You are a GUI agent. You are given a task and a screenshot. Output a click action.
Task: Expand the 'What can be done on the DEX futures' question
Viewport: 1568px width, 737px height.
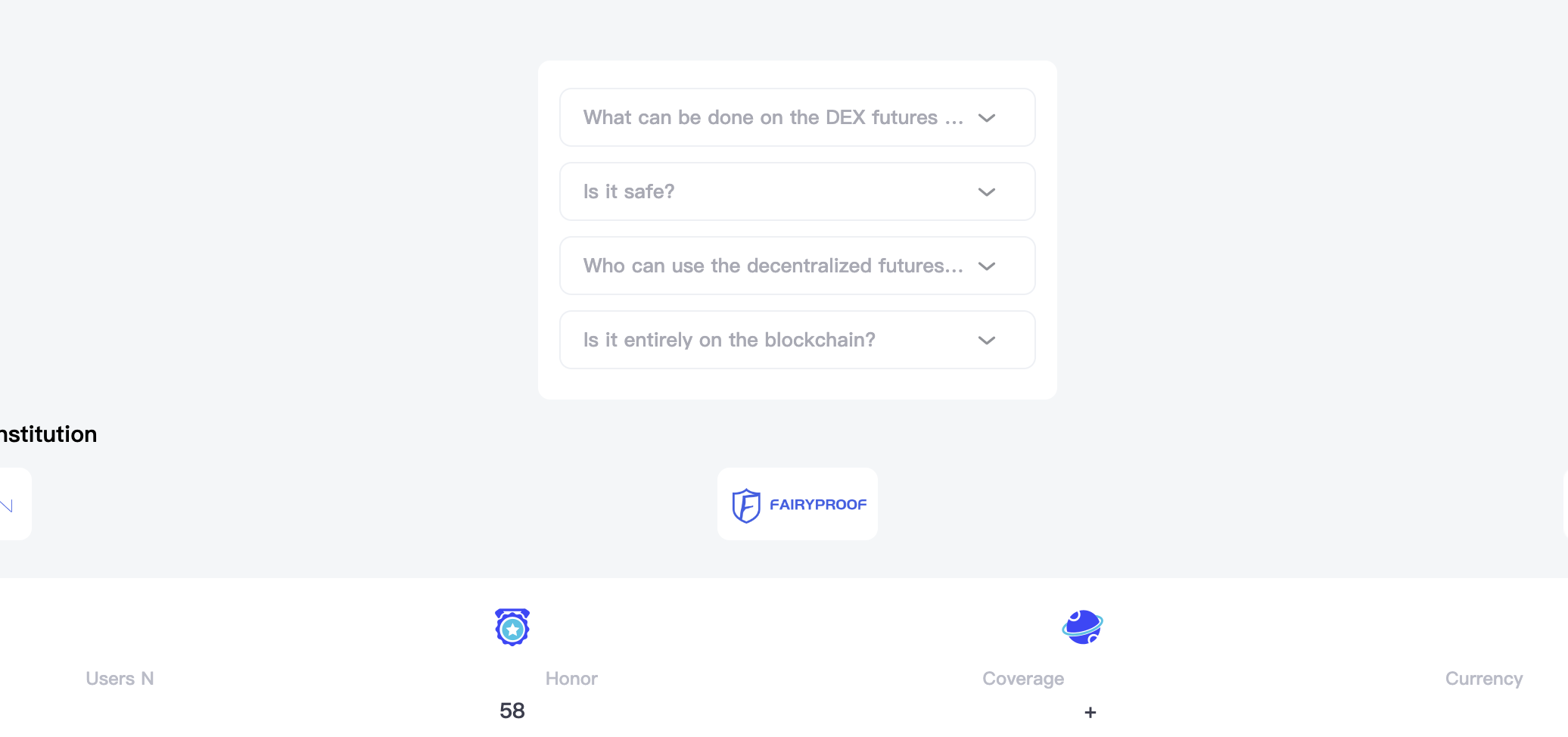tap(797, 117)
